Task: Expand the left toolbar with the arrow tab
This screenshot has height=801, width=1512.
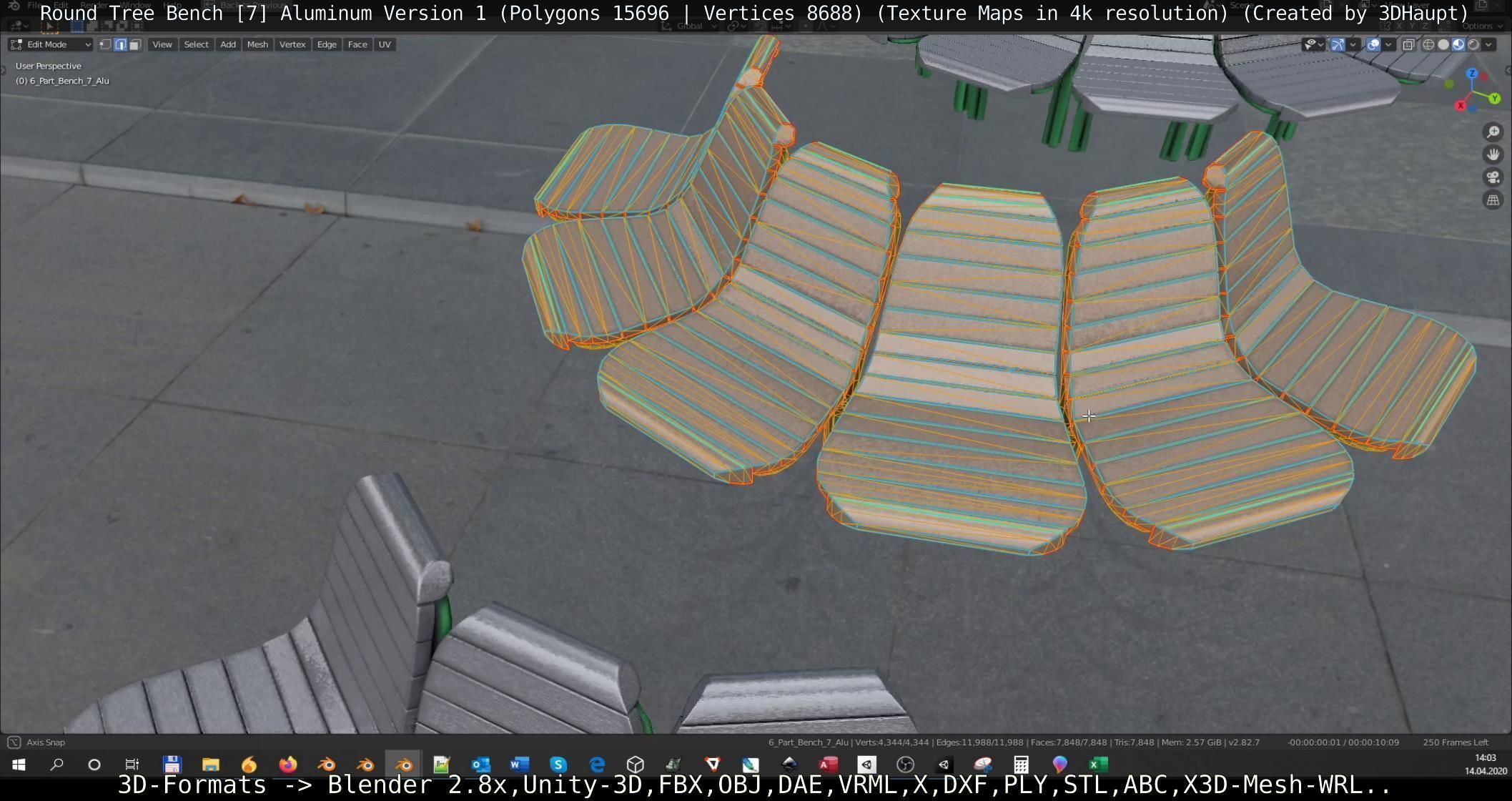Action: pos(4,69)
